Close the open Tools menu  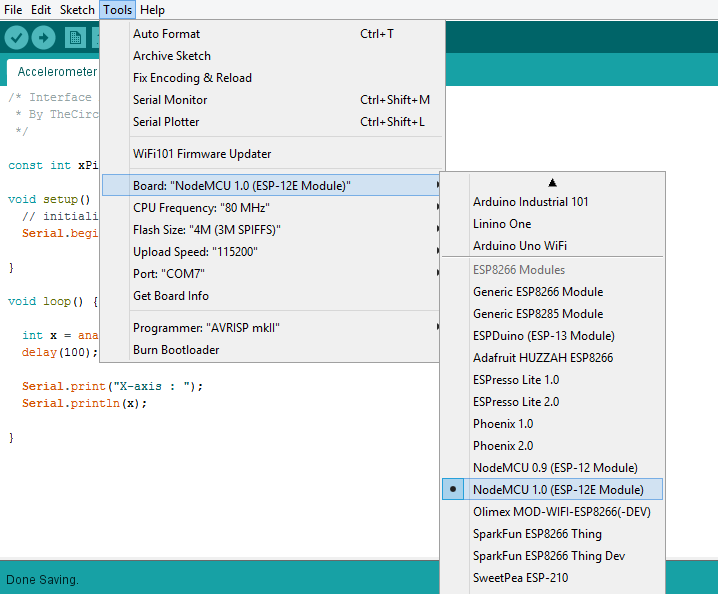click(117, 10)
